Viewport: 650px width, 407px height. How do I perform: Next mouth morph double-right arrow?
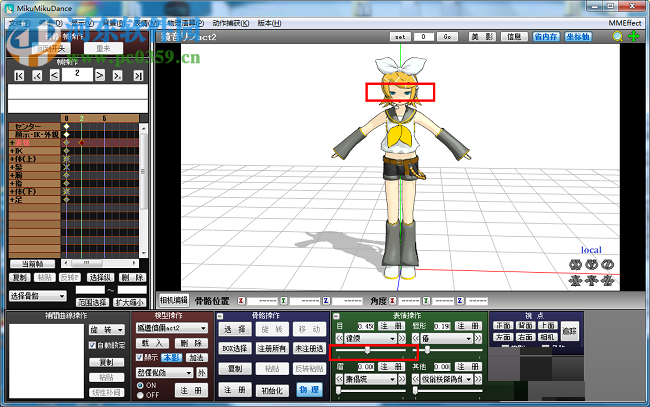tap(478, 339)
